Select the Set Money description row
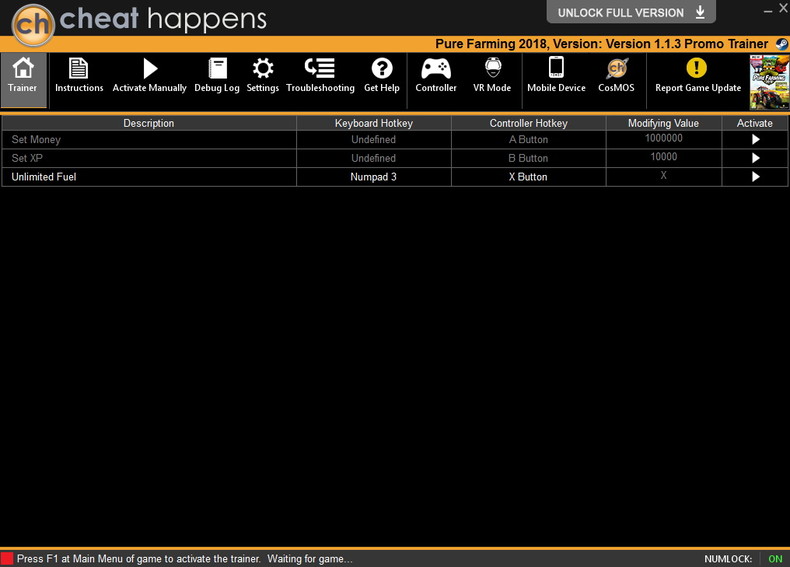This screenshot has width=790, height=567. tap(149, 140)
